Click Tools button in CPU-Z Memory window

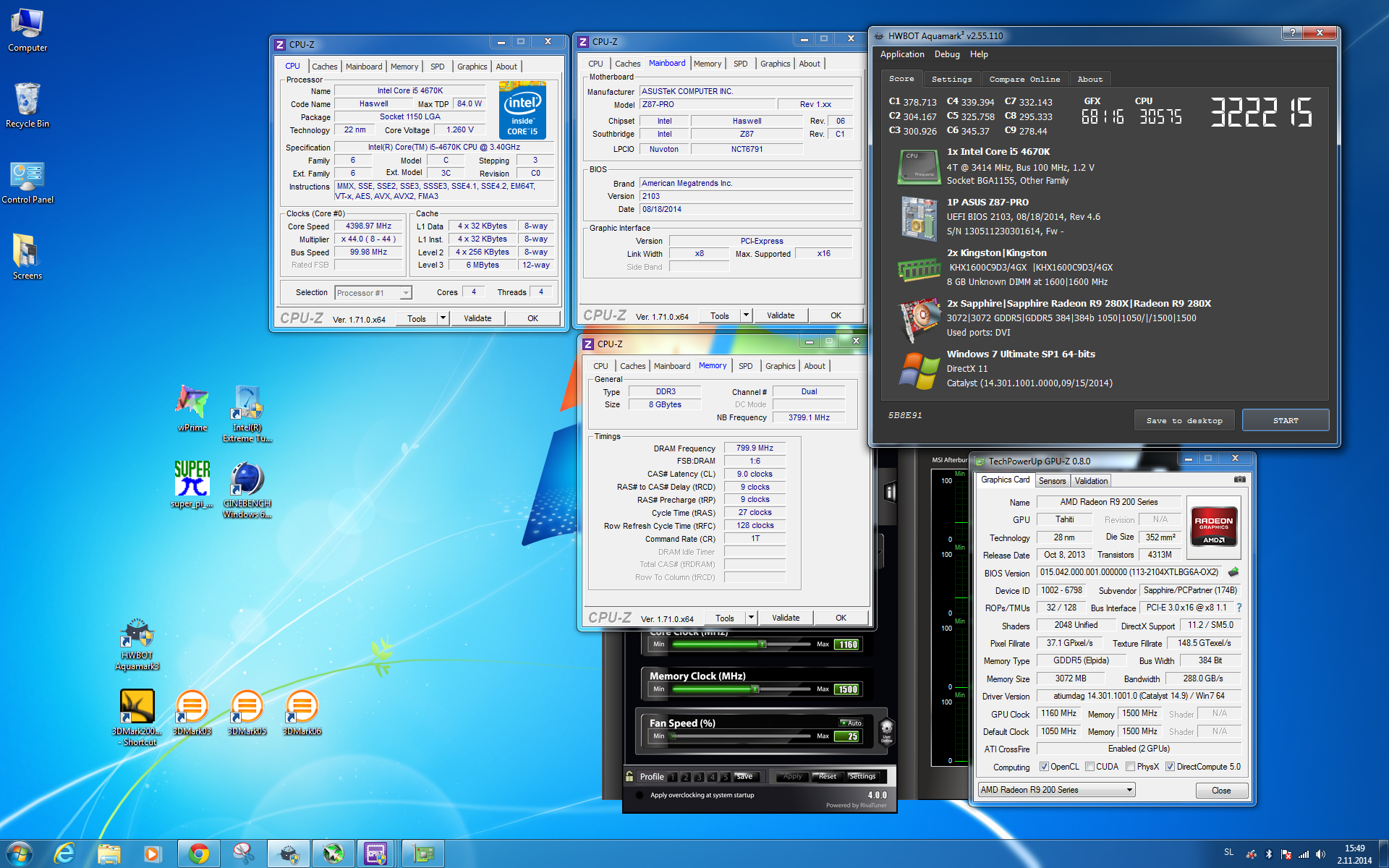tap(725, 618)
